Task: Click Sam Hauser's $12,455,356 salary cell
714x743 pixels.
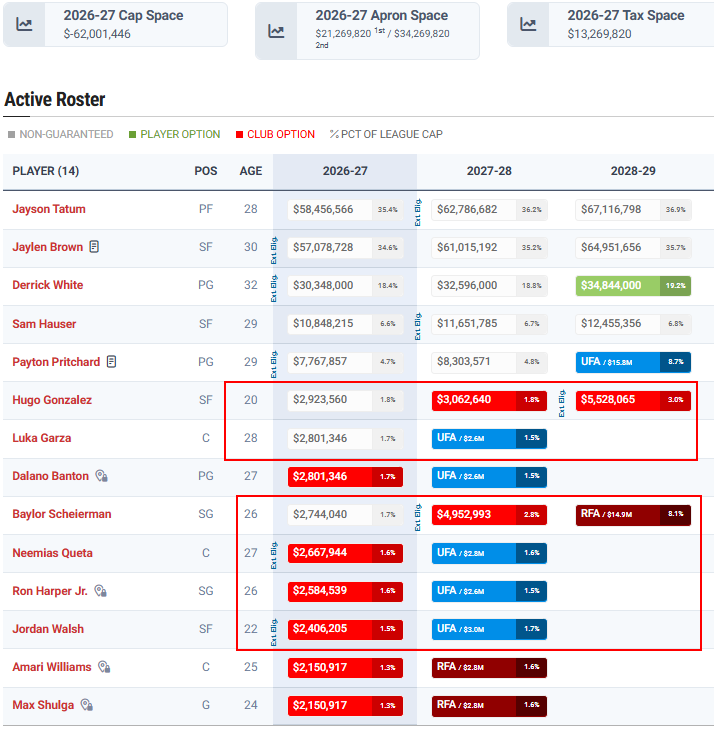Action: tap(633, 324)
